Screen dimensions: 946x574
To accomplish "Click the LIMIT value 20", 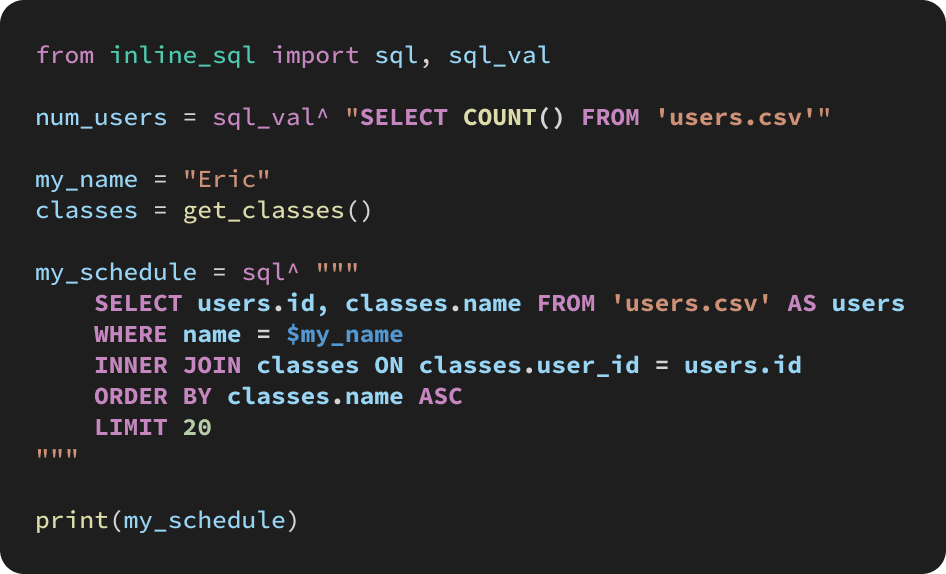I will 197,428.
